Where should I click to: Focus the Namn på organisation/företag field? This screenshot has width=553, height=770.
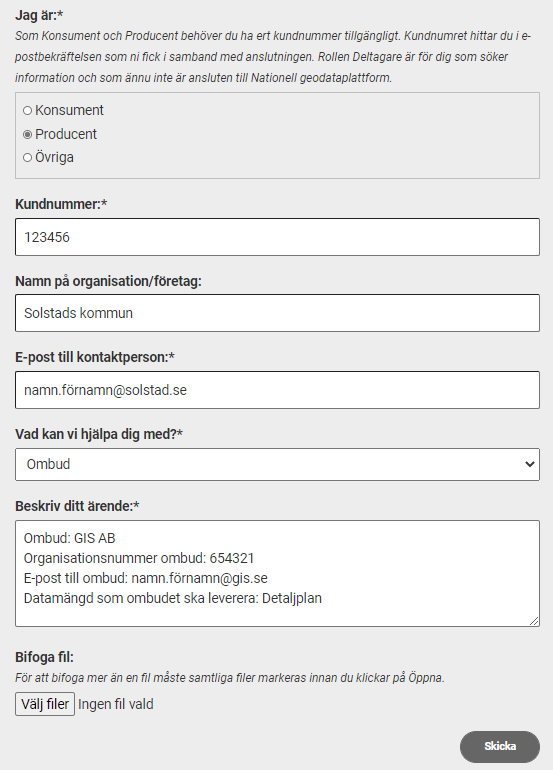[x=277, y=313]
